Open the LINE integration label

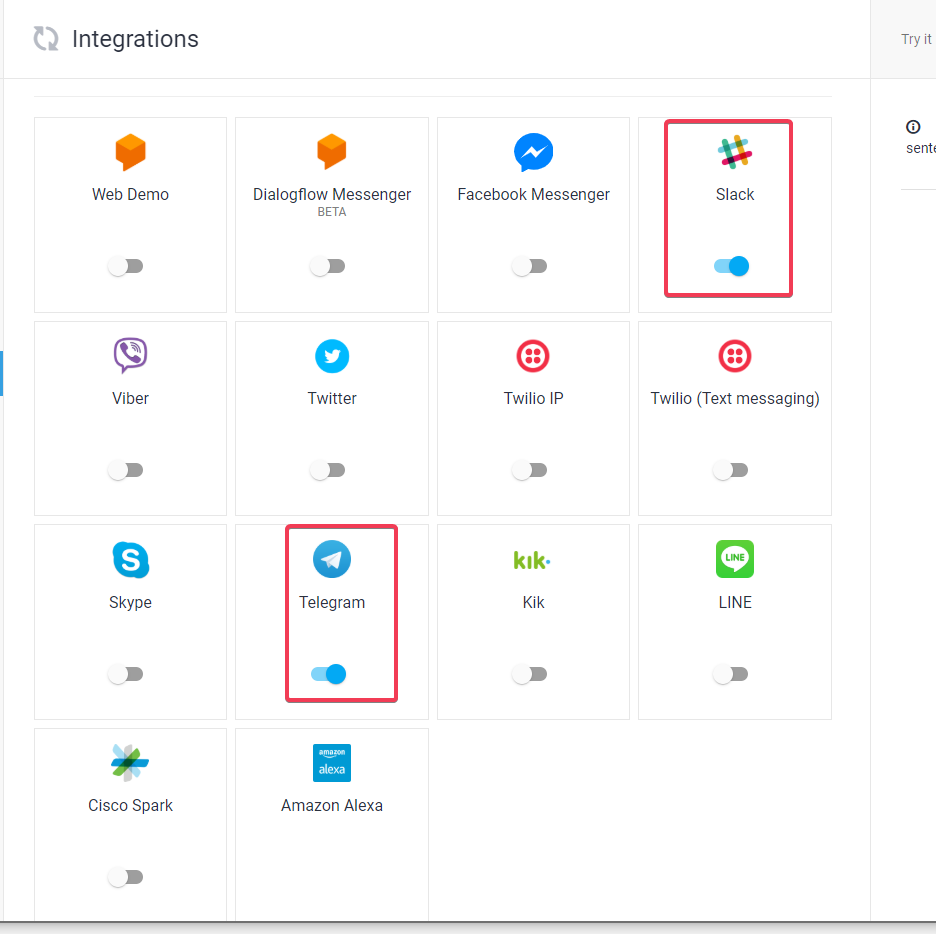pos(735,603)
